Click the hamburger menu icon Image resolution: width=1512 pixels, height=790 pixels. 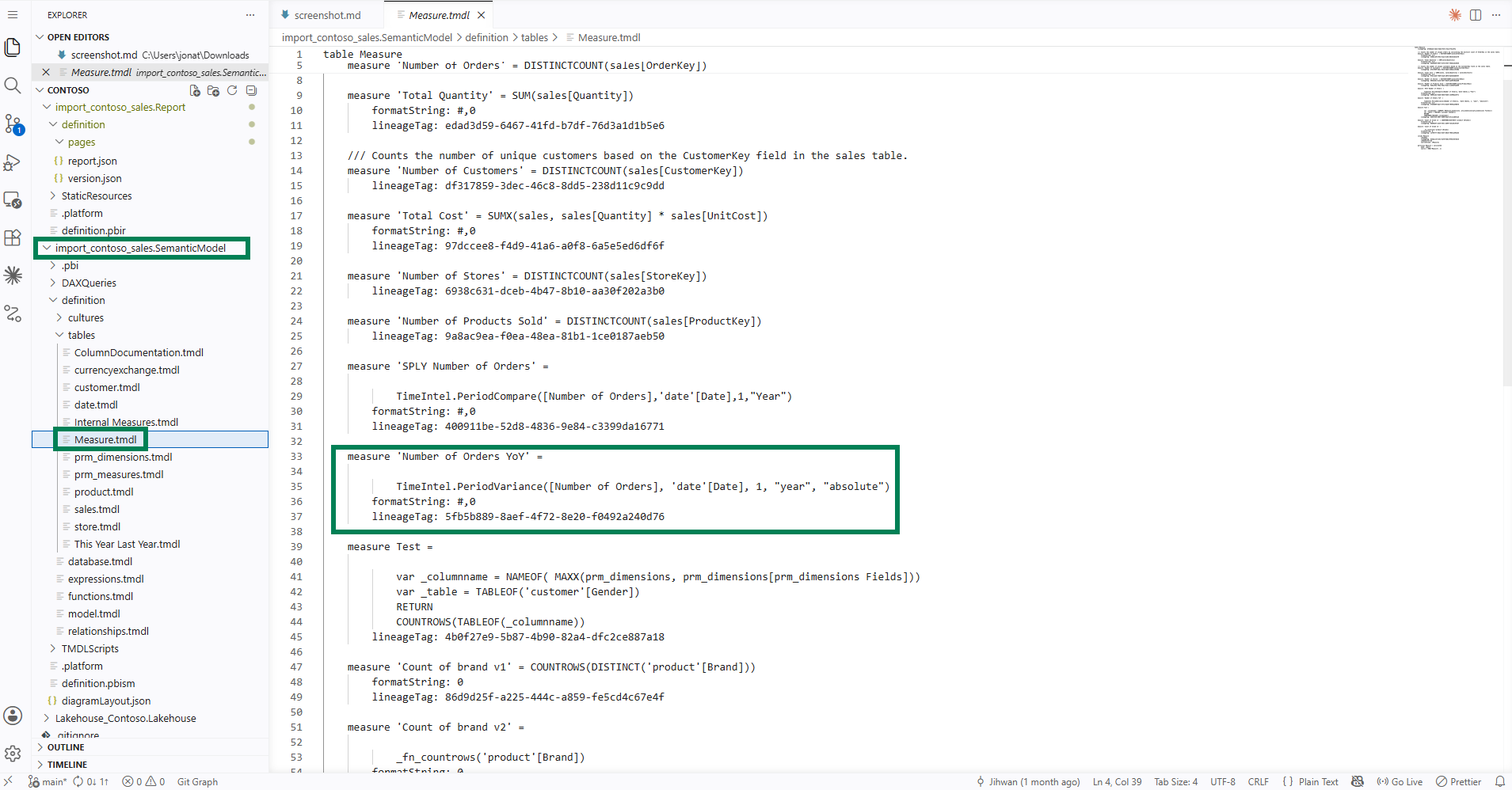(13, 14)
